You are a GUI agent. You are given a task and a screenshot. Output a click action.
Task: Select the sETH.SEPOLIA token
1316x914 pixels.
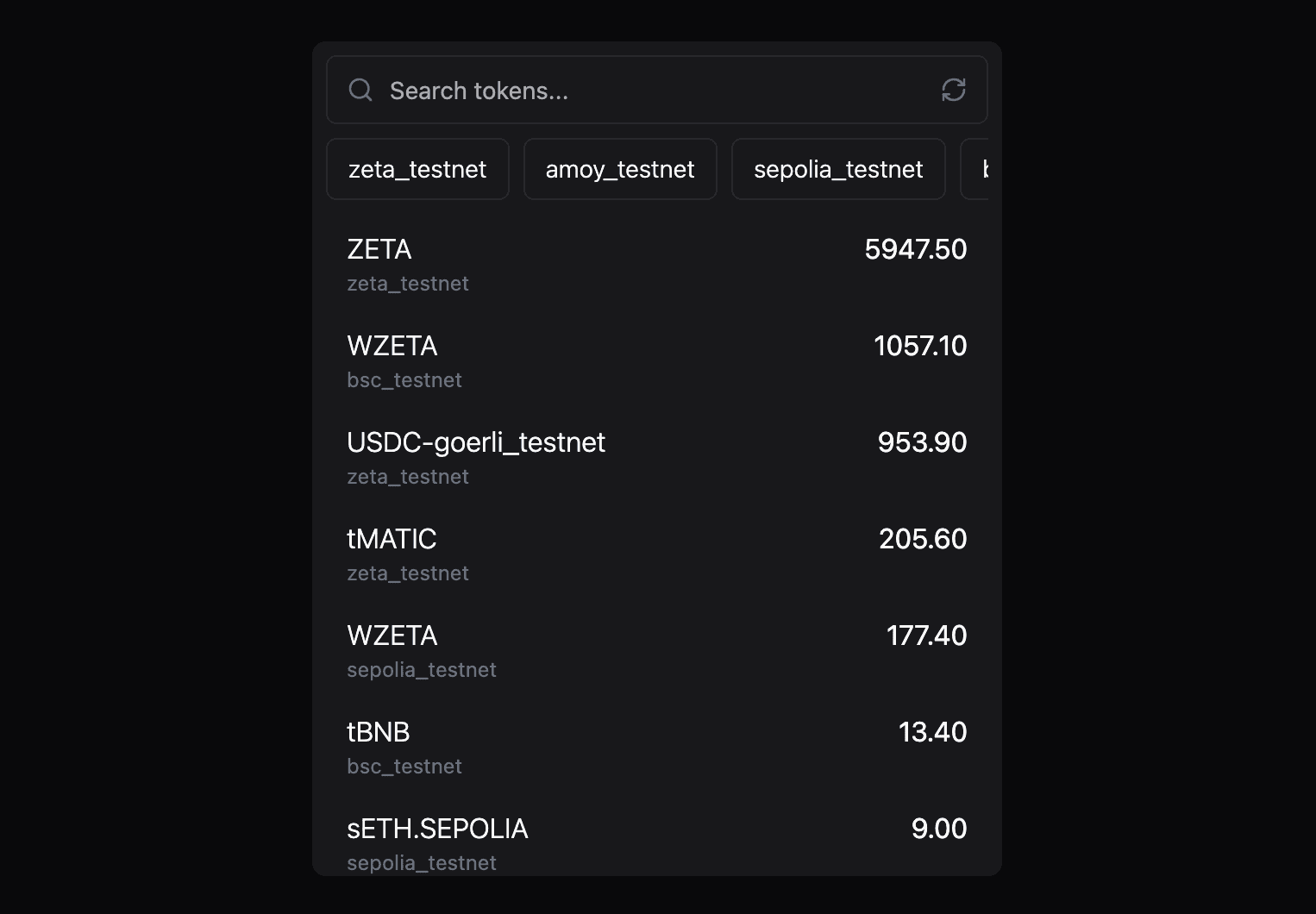[604, 842]
